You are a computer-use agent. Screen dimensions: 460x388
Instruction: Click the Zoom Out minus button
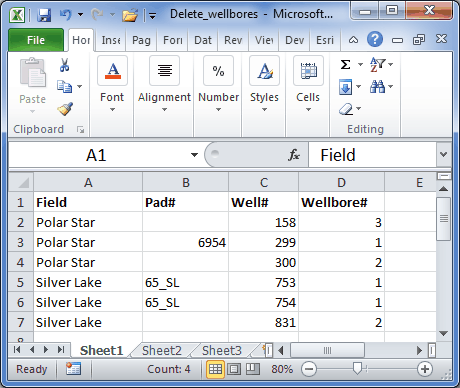tap(309, 369)
